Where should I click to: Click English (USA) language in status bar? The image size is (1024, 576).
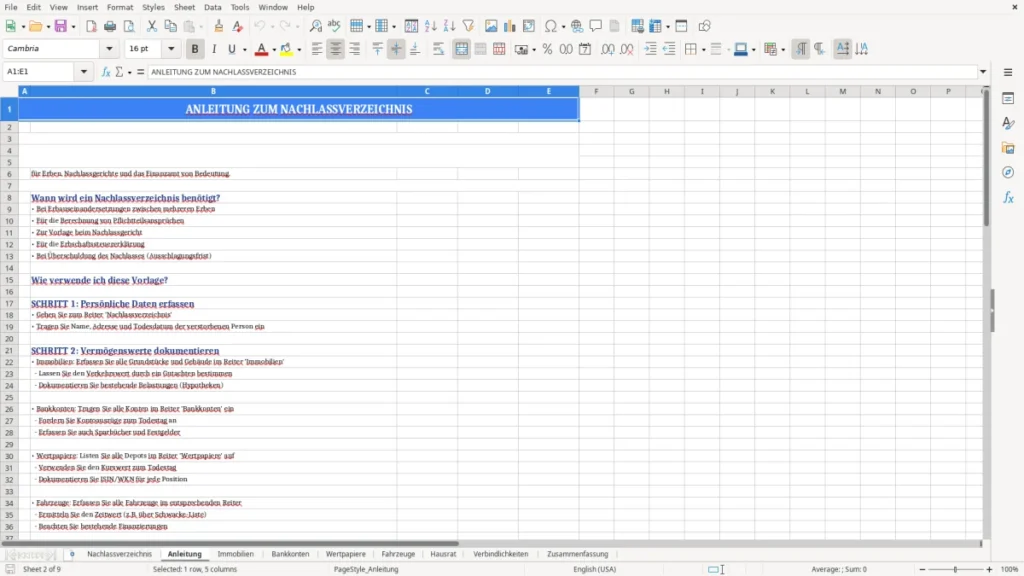click(594, 569)
